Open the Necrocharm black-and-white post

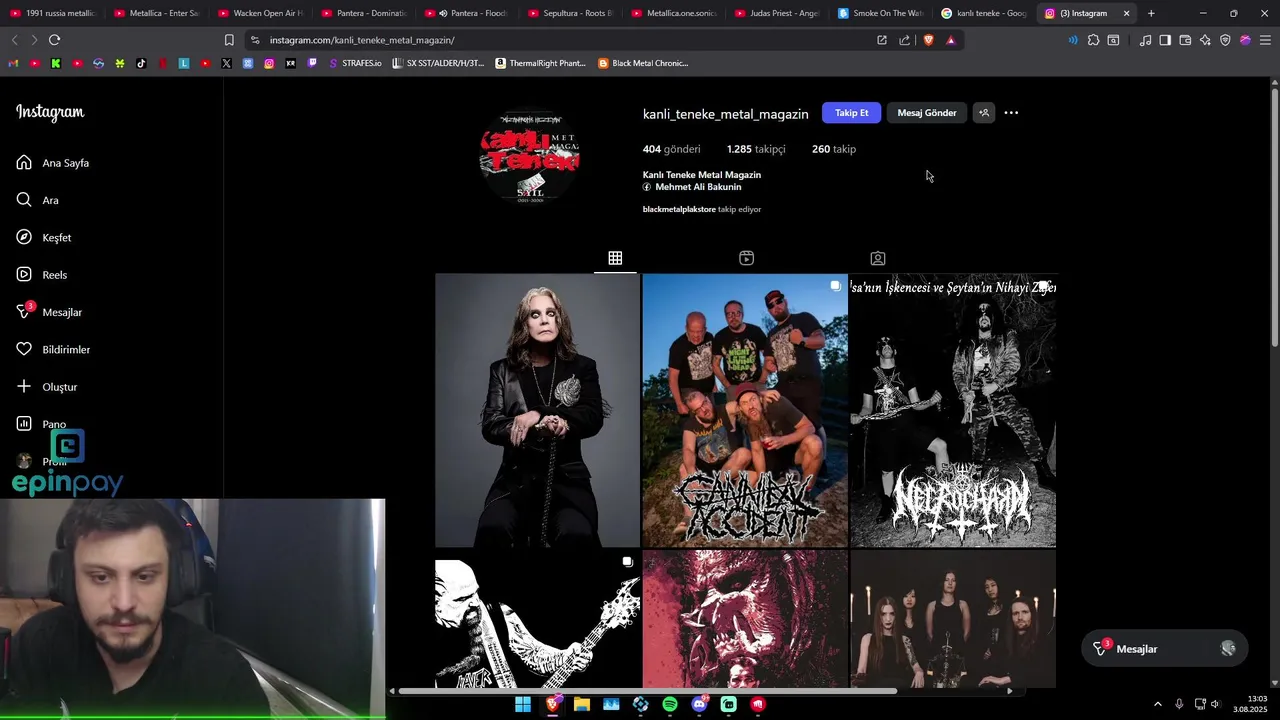click(953, 410)
